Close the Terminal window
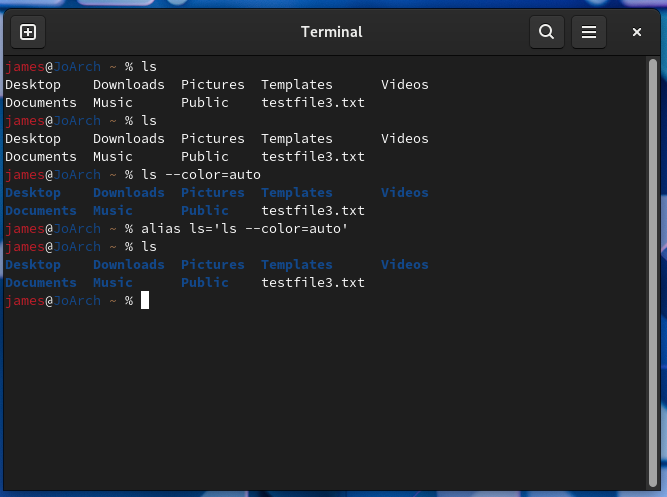 (637, 32)
